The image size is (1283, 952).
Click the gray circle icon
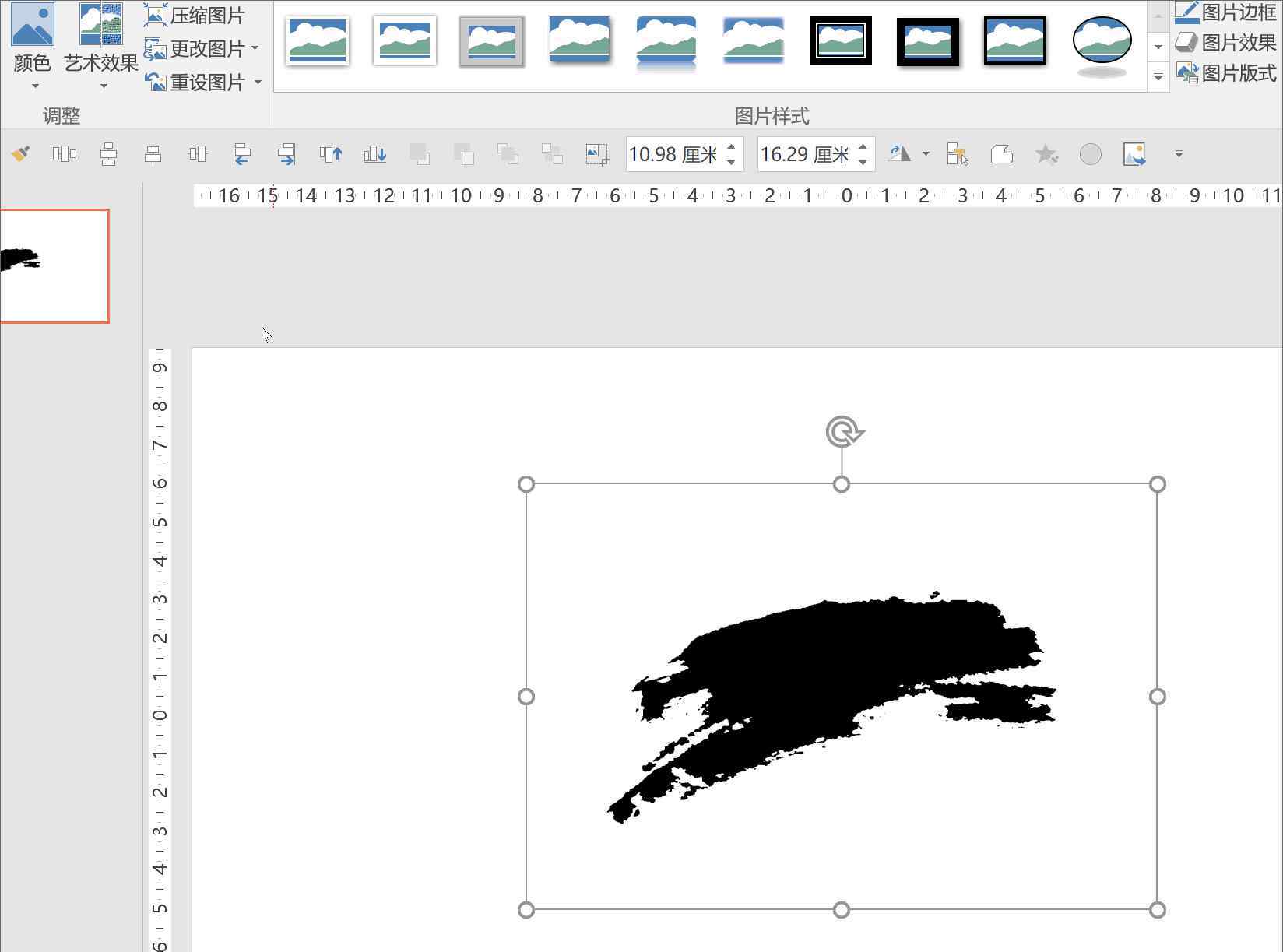tap(1091, 154)
